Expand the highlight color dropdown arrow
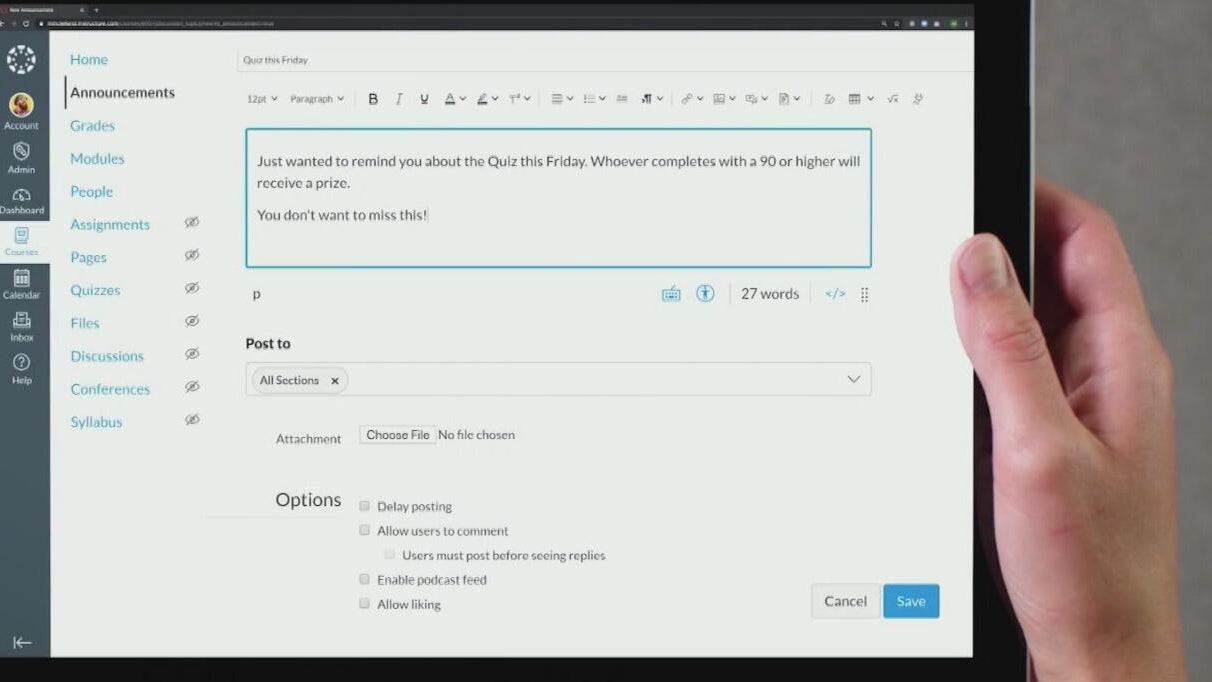 (494, 99)
